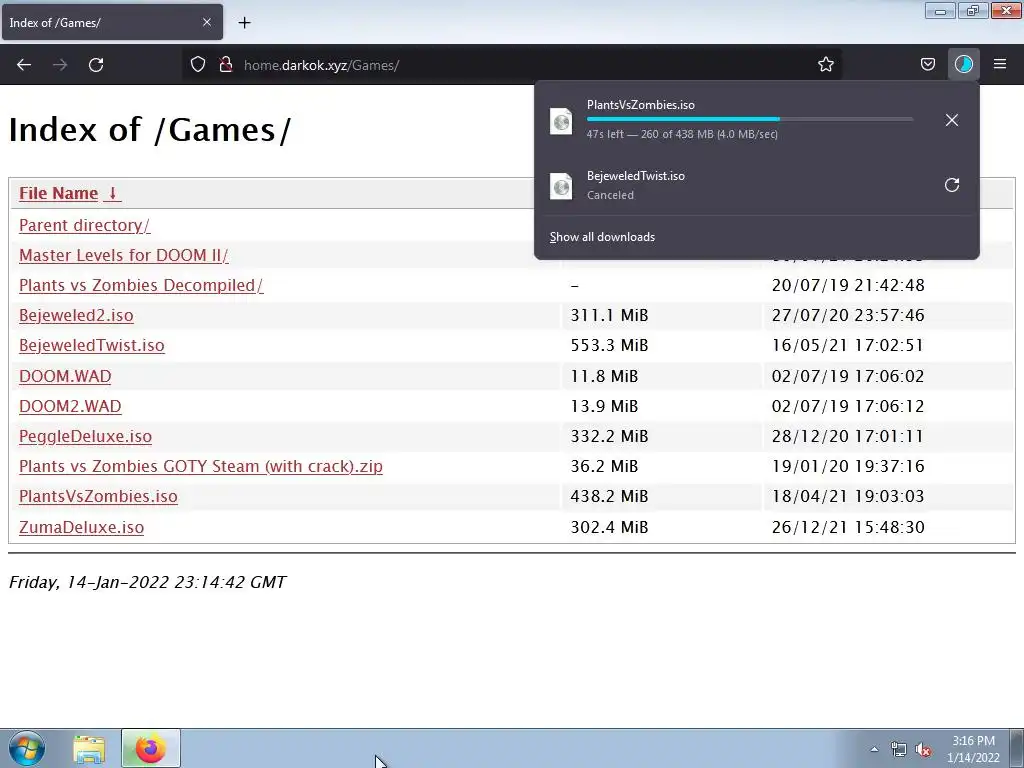Viewport: 1024px width, 768px height.
Task: Download PeggleDeluxe.iso
Action: 85,436
